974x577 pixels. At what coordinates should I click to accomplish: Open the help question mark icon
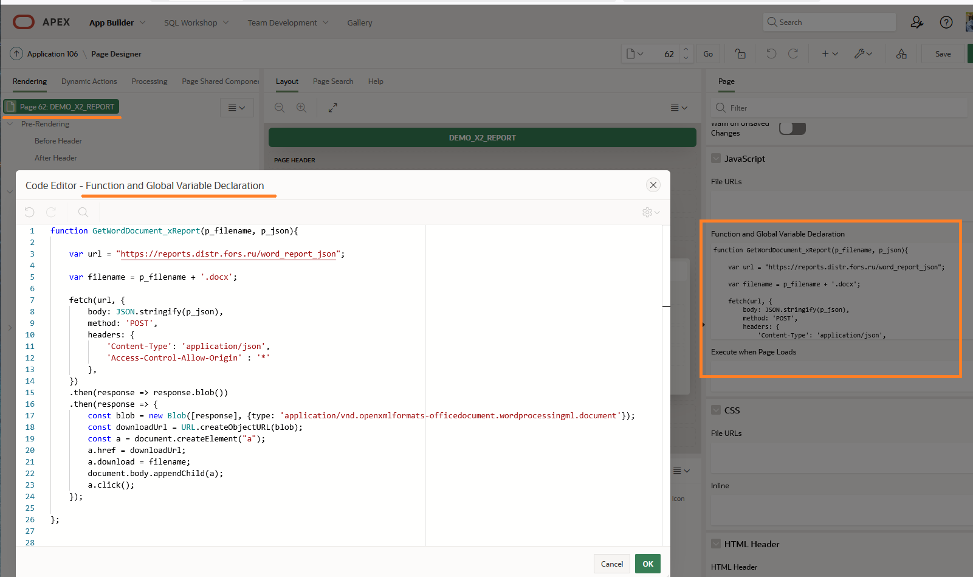[x=945, y=22]
